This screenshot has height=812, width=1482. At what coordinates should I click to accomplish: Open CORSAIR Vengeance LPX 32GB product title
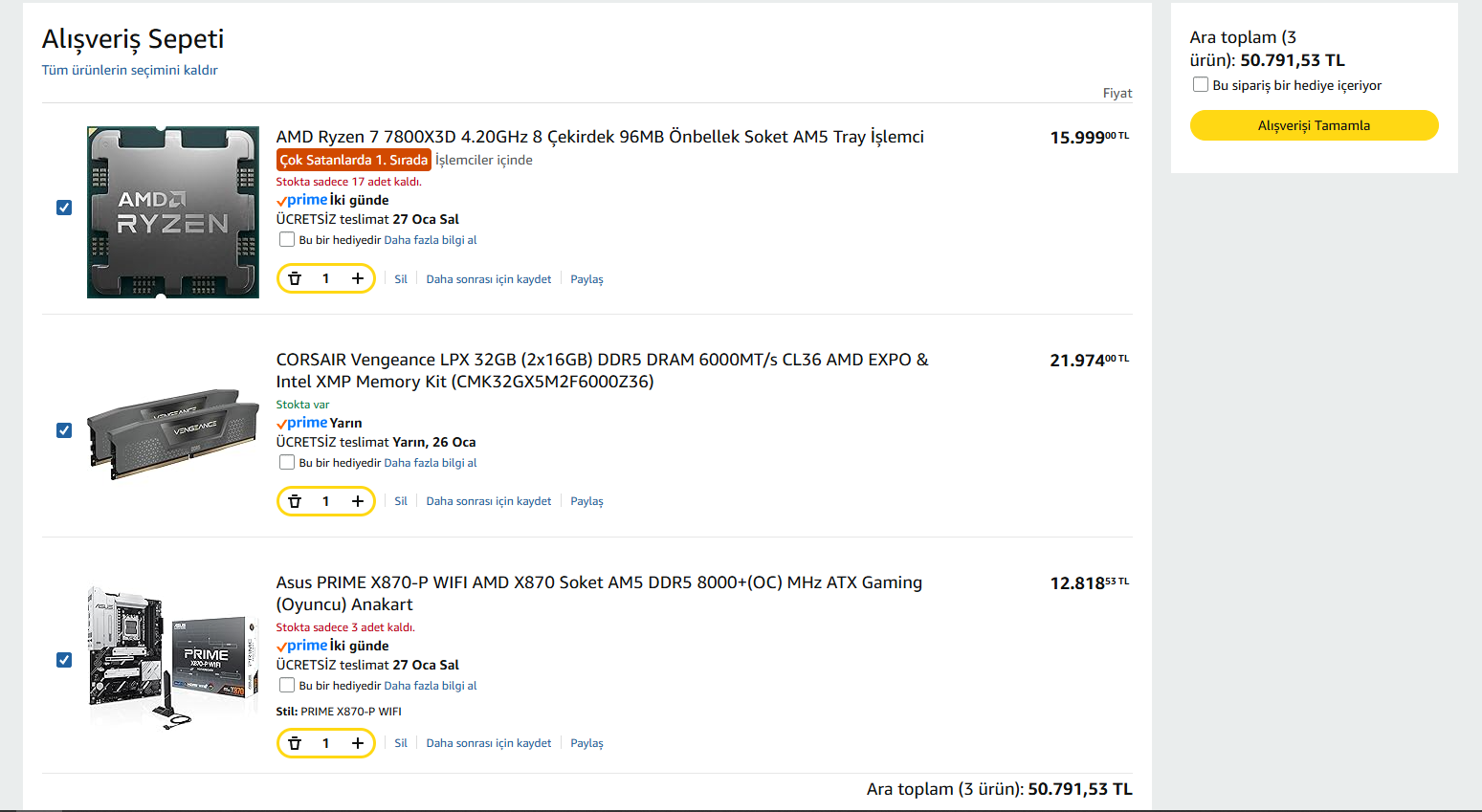pyautogui.click(x=603, y=370)
